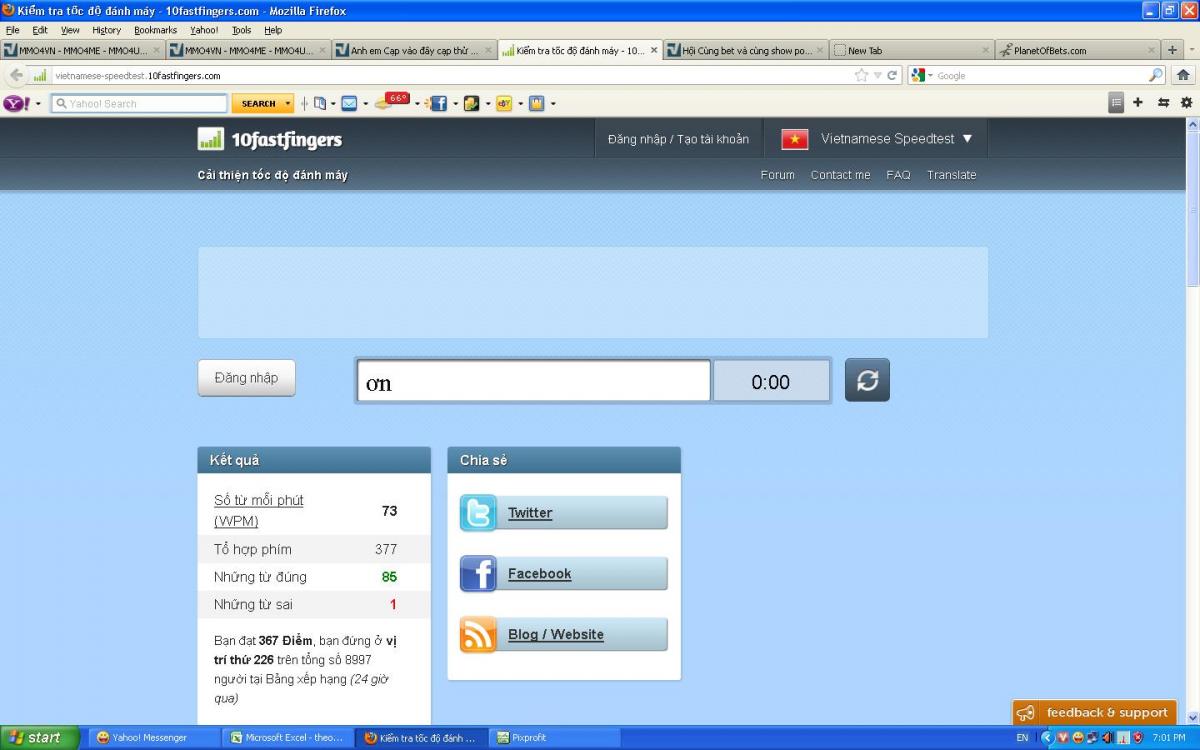
Task: Open the Forum link
Action: [777, 175]
